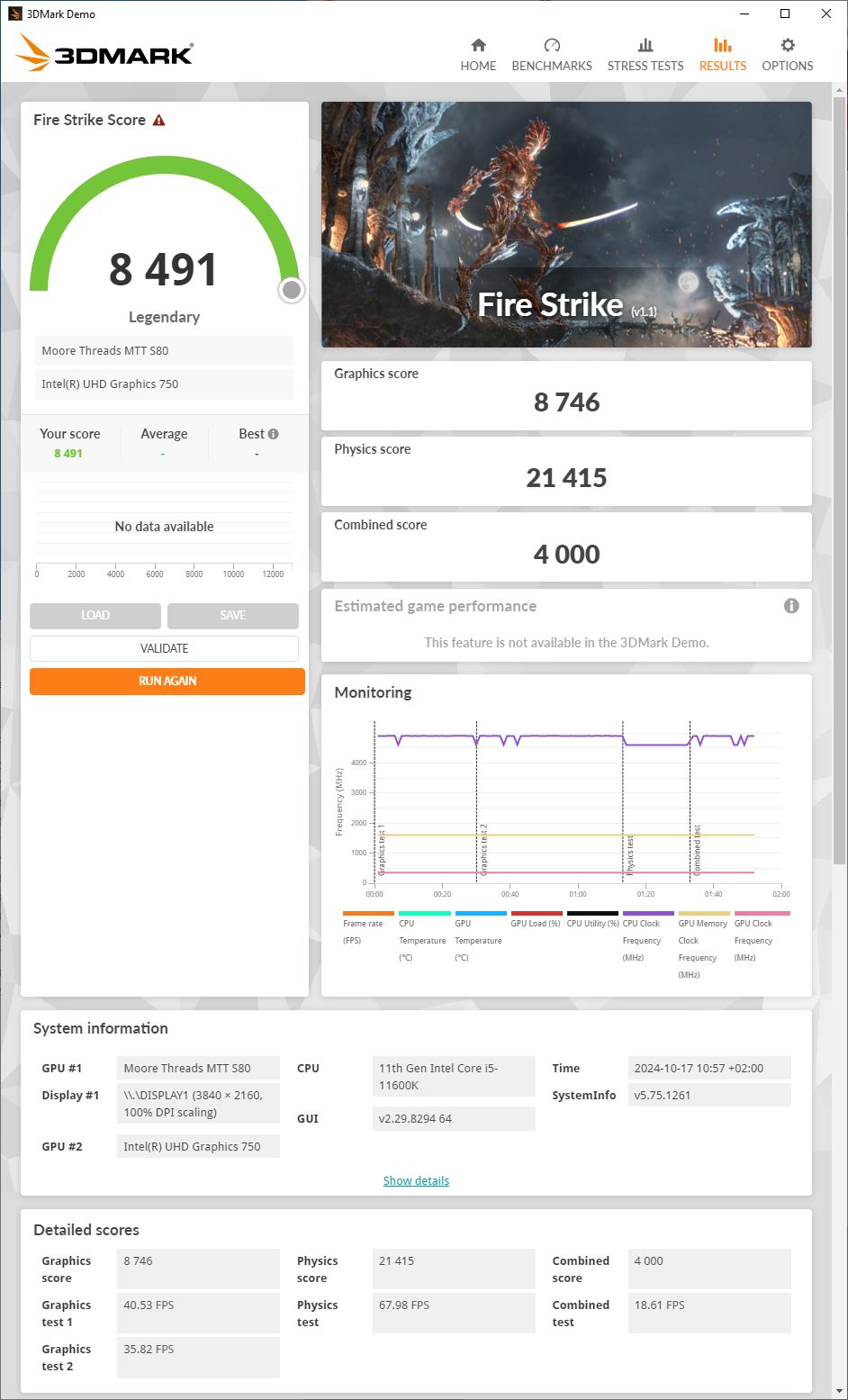848x1400 pixels.
Task: Click the GUI version v2.29.8294 value
Action: tap(454, 1119)
